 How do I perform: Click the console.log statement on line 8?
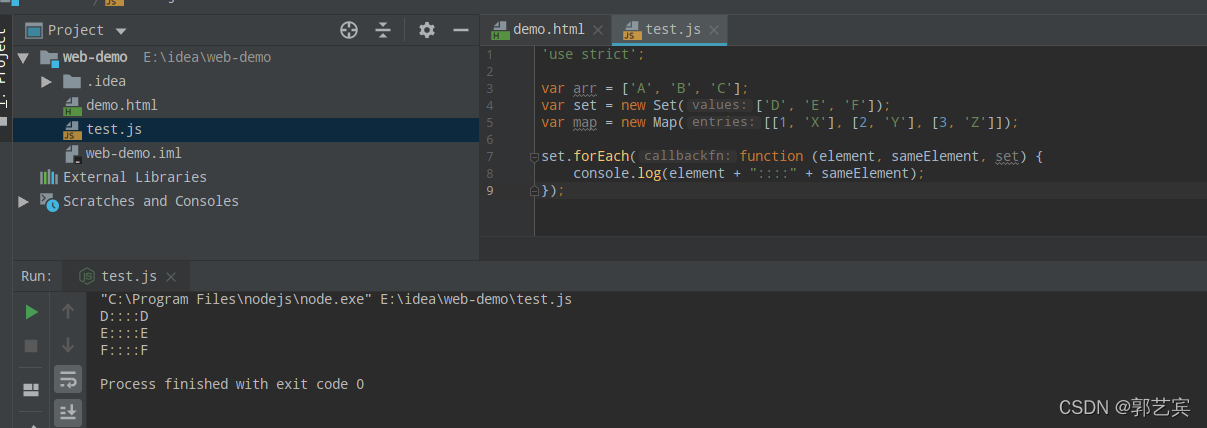(748, 174)
